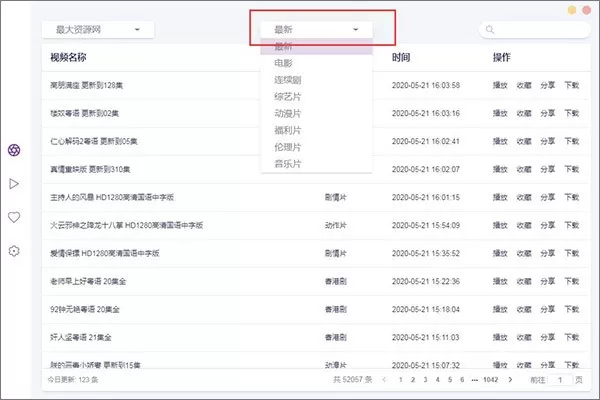Click the 时间 column header
The width and height of the screenshot is (600, 400).
401,57
